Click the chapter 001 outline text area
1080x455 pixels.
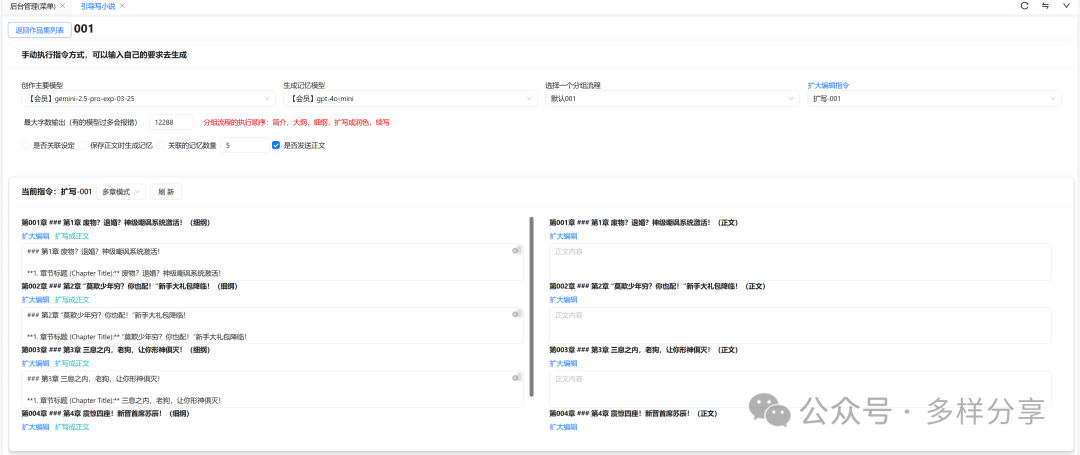pyautogui.click(x=272, y=262)
